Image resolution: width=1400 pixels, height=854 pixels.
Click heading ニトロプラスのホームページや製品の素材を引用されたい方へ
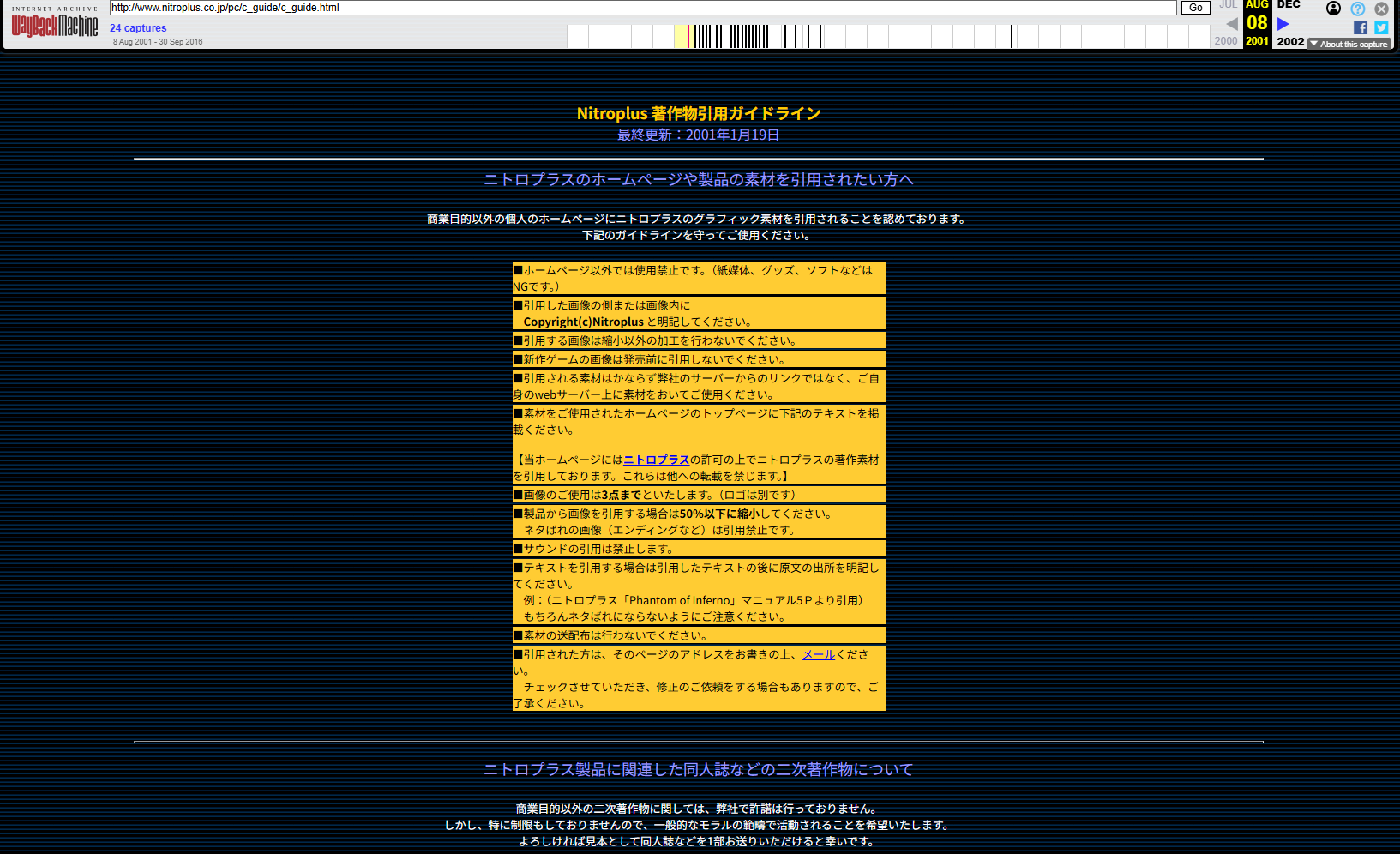[699, 179]
